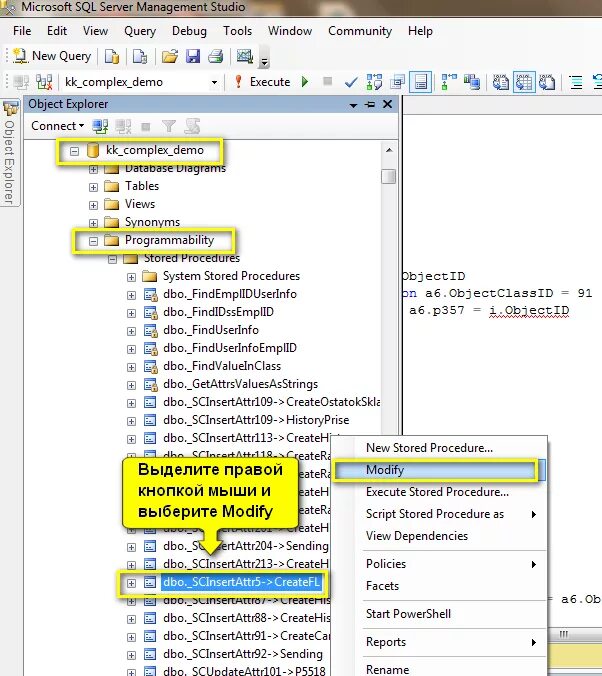Choose View Dependencies menu item
The image size is (602, 676).
(x=417, y=536)
